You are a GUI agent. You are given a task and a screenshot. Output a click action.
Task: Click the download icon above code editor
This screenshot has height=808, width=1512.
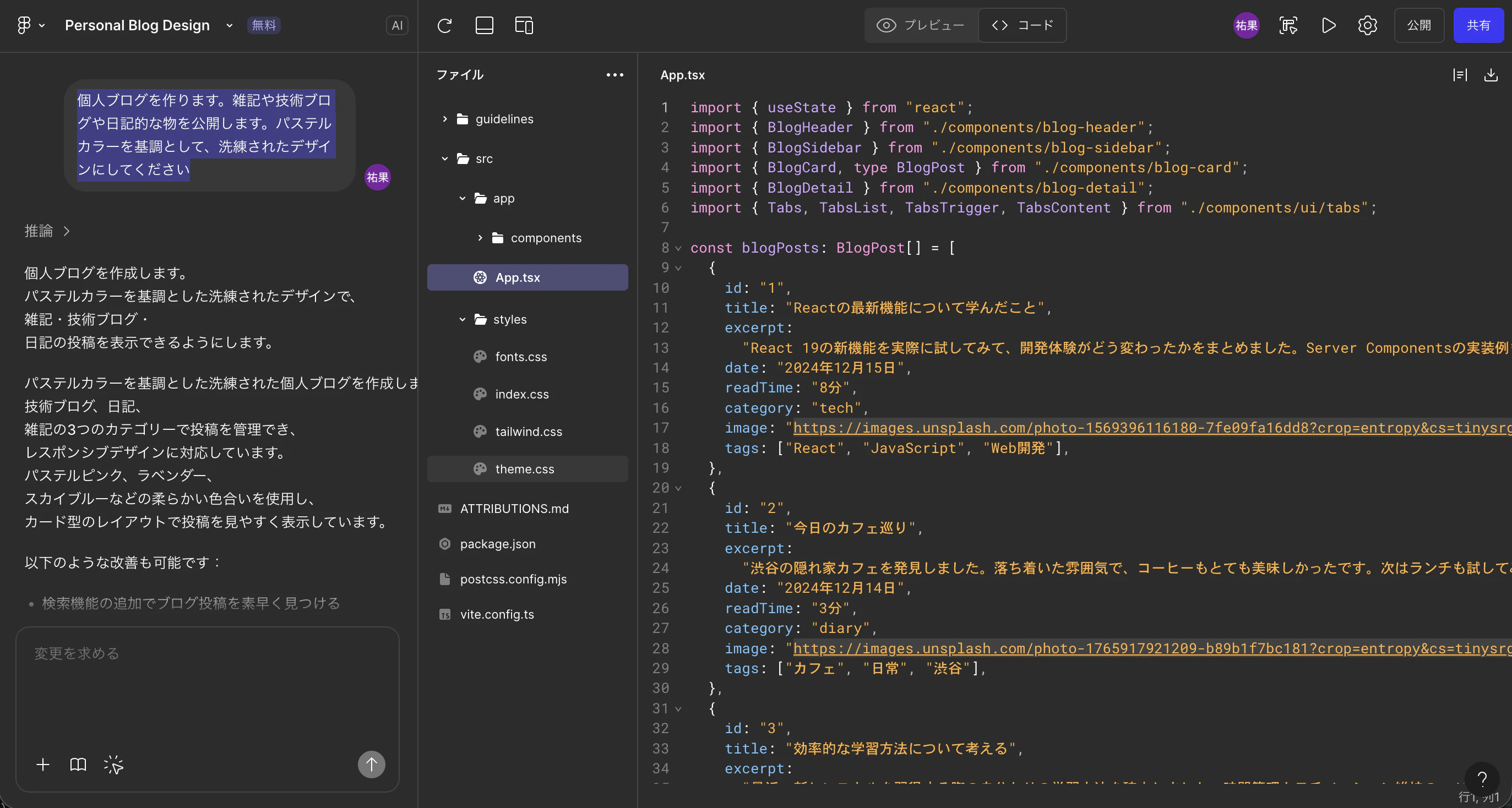pyautogui.click(x=1491, y=74)
